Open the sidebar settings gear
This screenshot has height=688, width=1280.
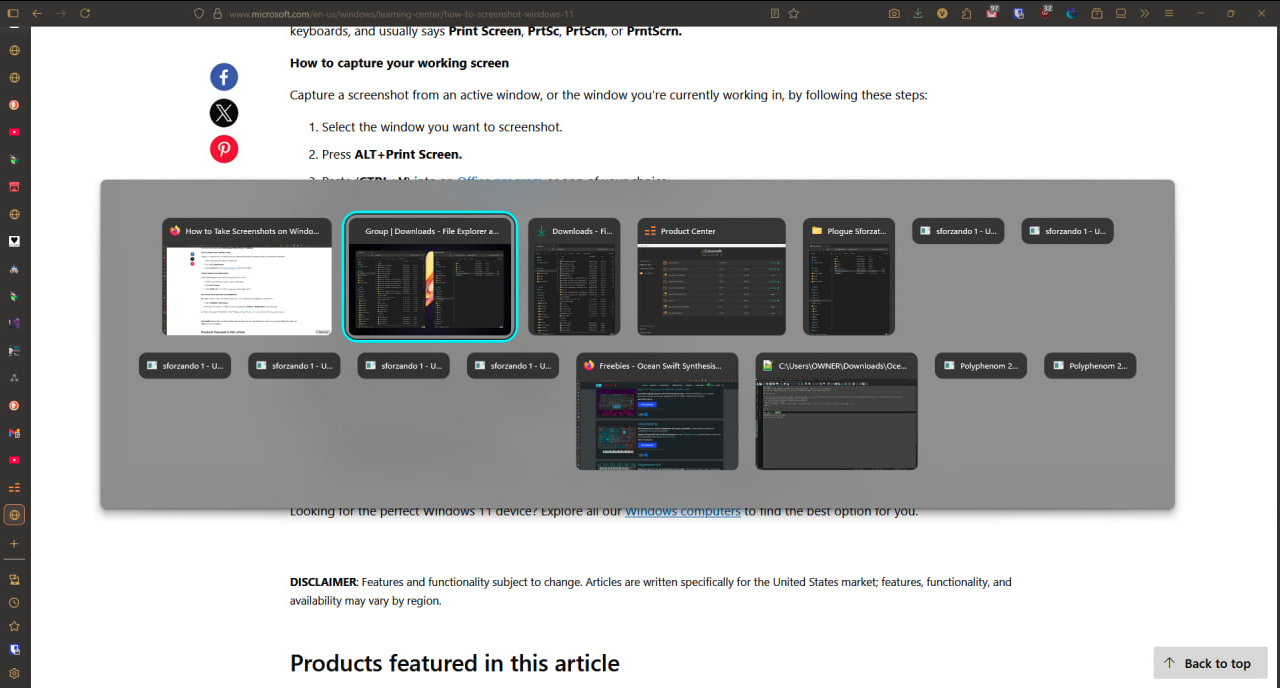pos(14,673)
